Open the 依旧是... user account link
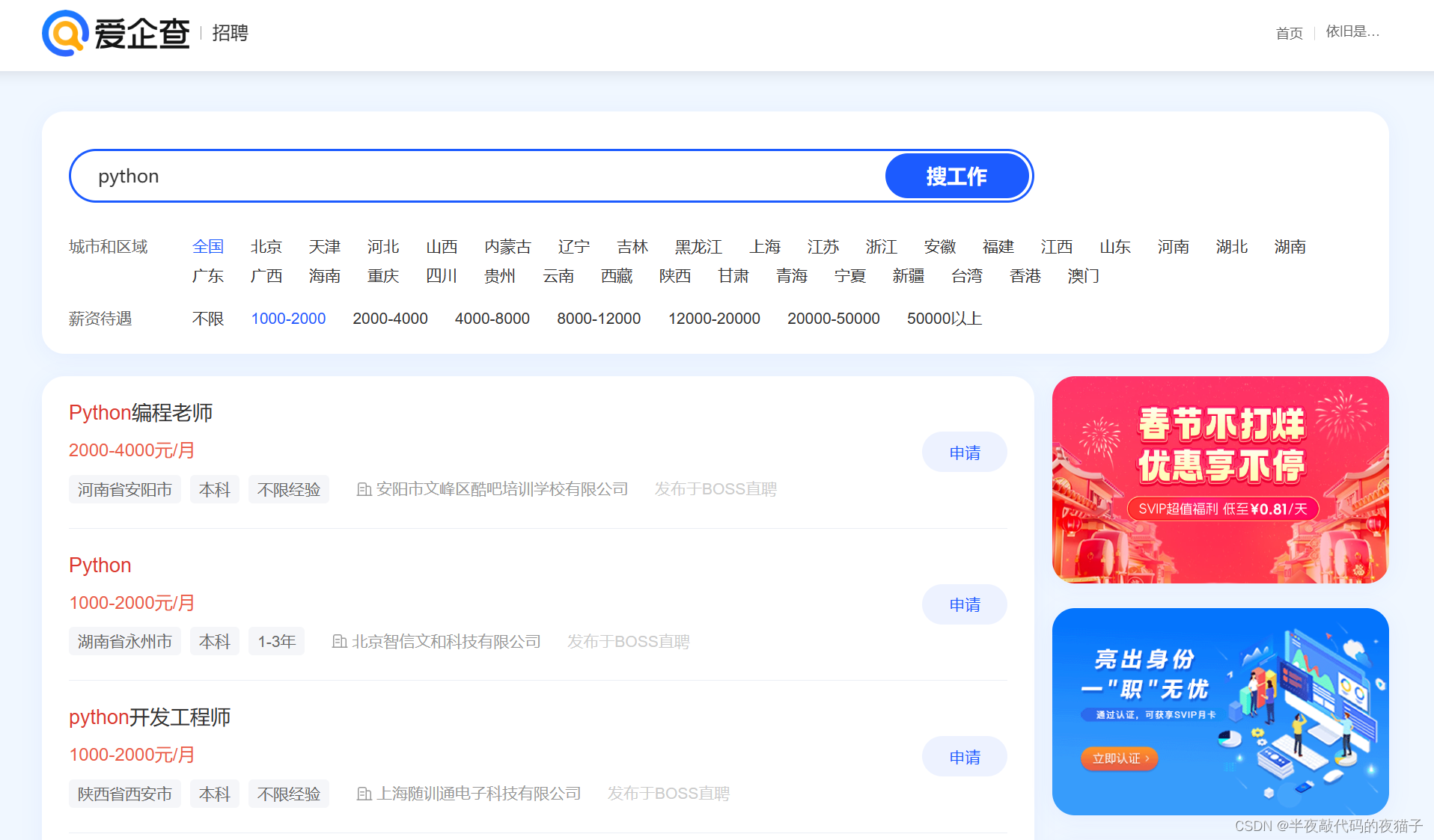This screenshot has width=1434, height=840. 1352,31
